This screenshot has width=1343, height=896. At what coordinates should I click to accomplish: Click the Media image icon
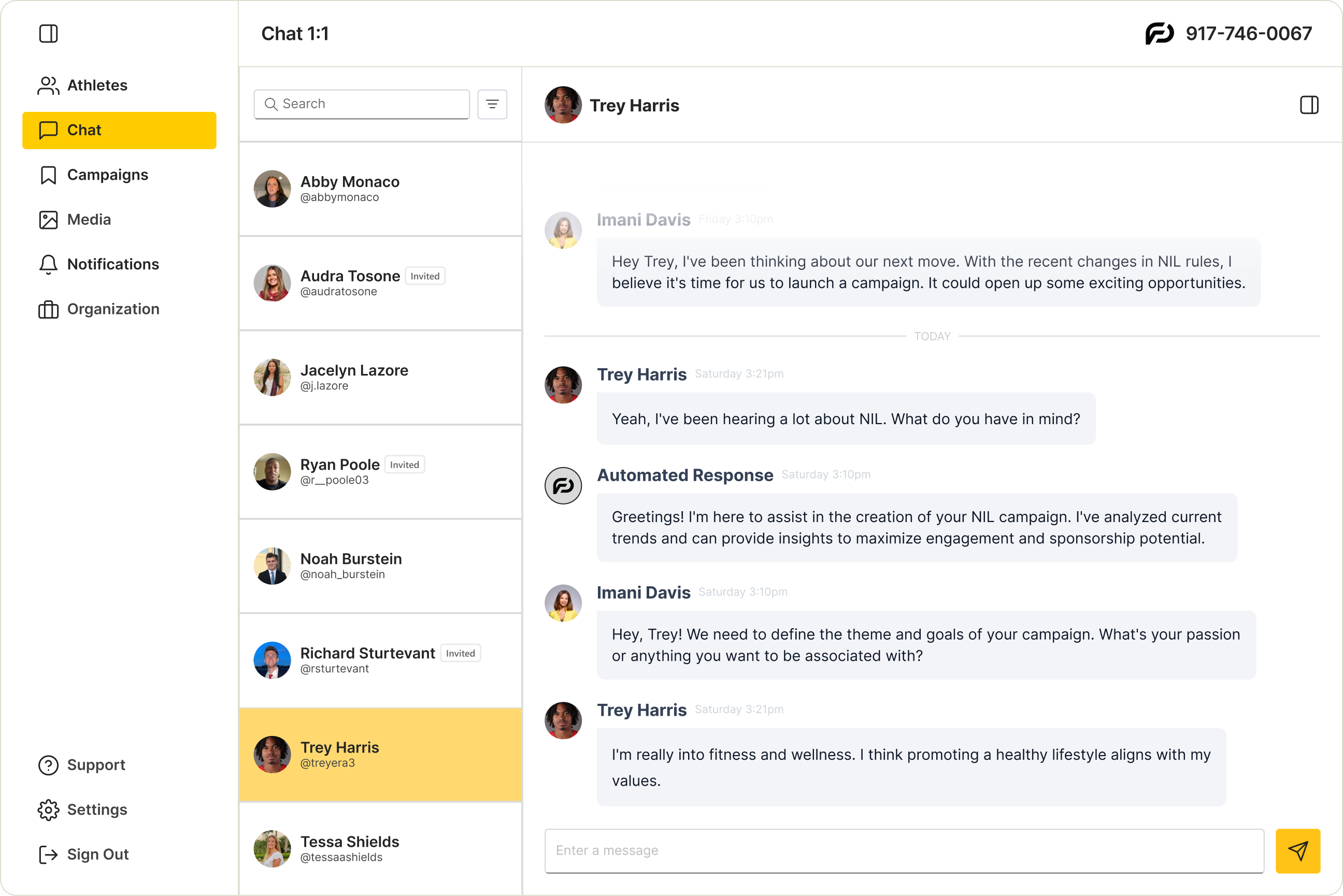(49, 220)
